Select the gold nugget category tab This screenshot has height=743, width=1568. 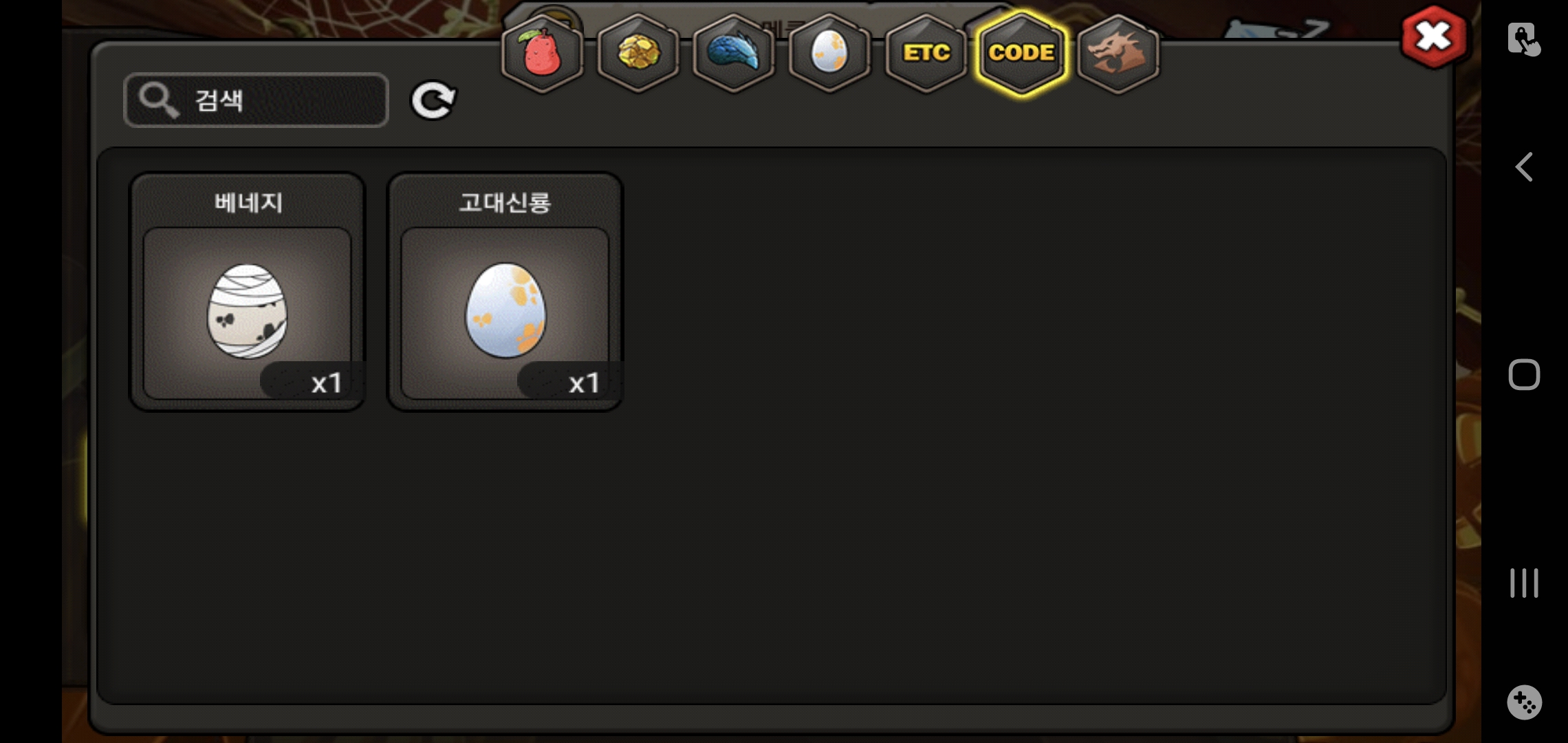(638, 53)
